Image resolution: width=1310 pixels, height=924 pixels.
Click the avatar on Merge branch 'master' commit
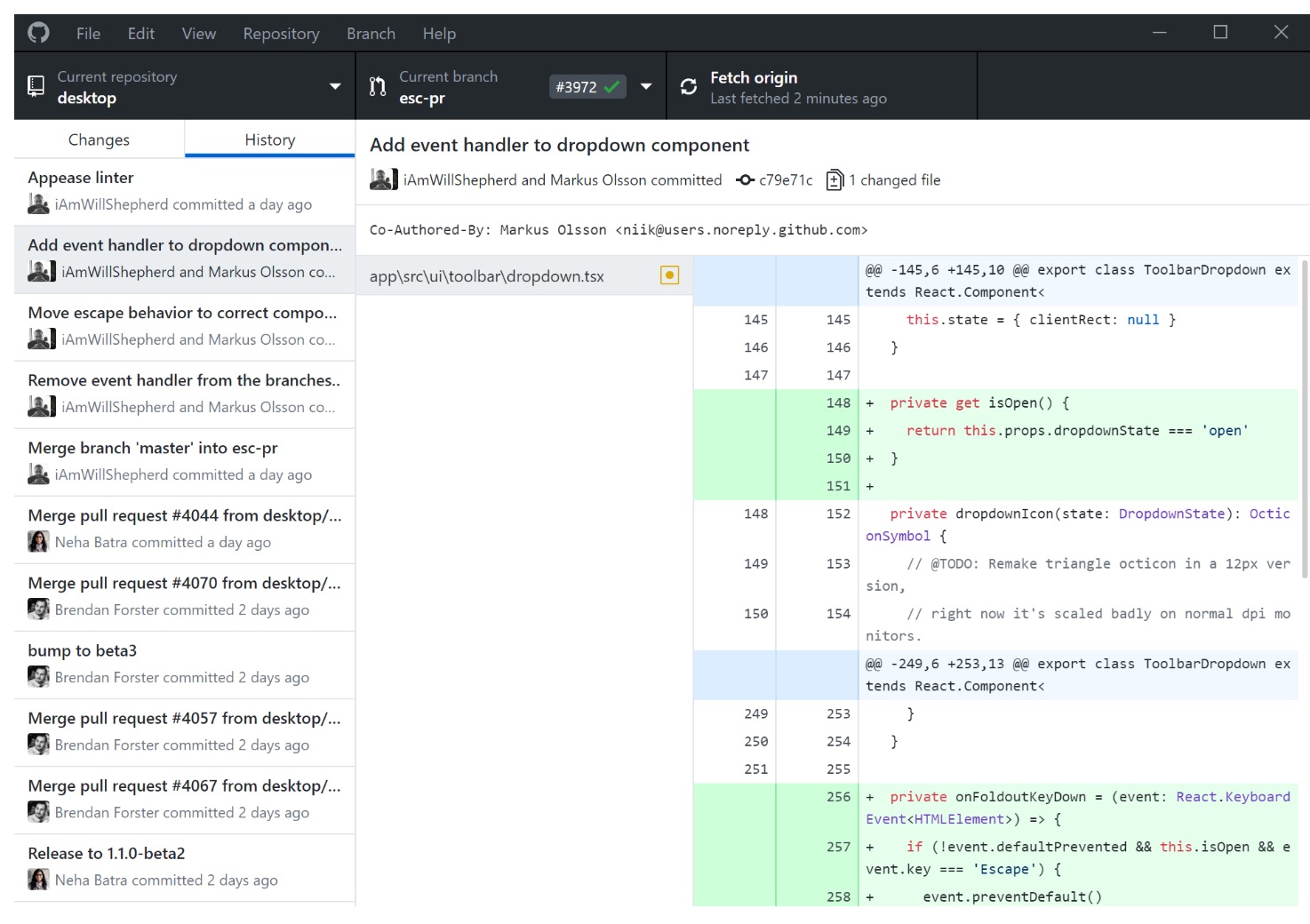coord(38,474)
